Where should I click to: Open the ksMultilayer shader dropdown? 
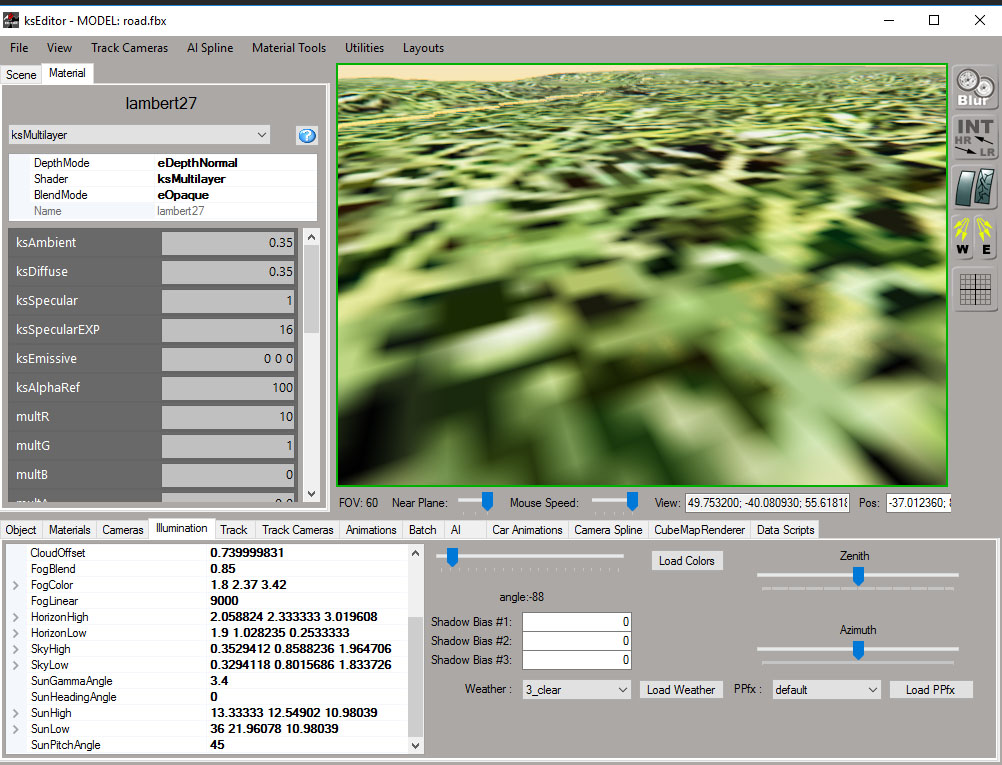coord(139,135)
